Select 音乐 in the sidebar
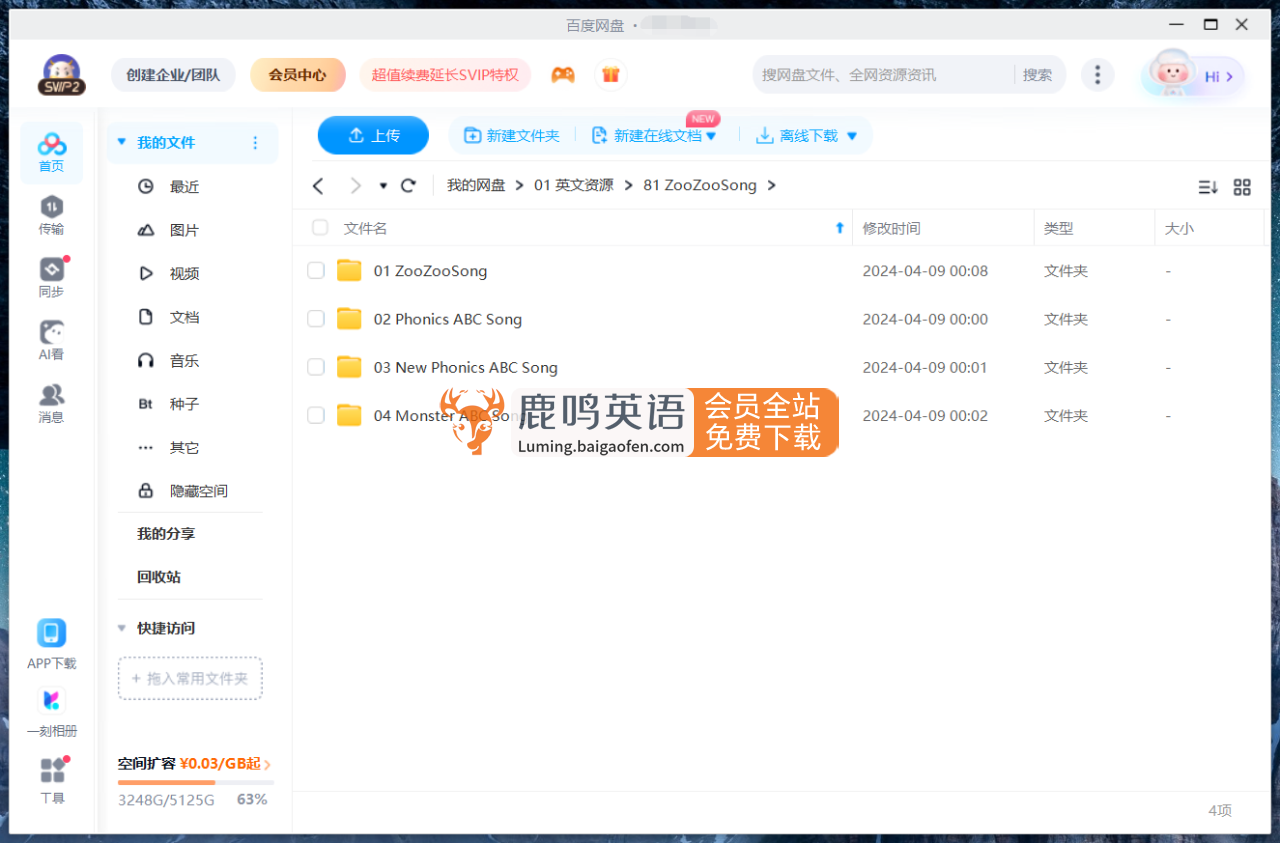1280x843 pixels. pos(185,361)
